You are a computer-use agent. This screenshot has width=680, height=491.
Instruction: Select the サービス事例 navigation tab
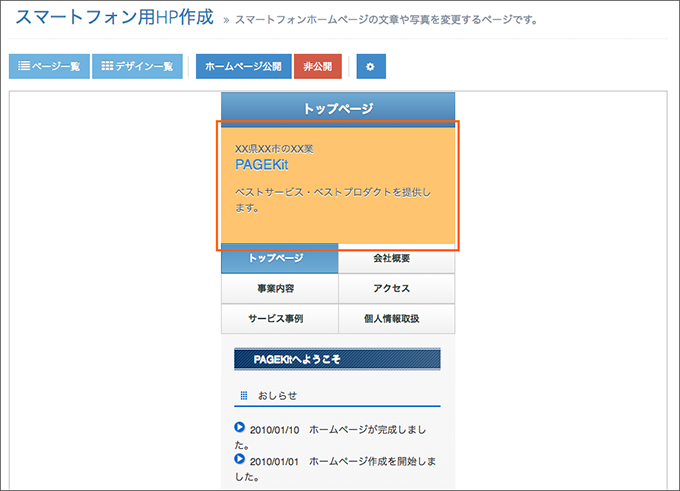coord(280,319)
